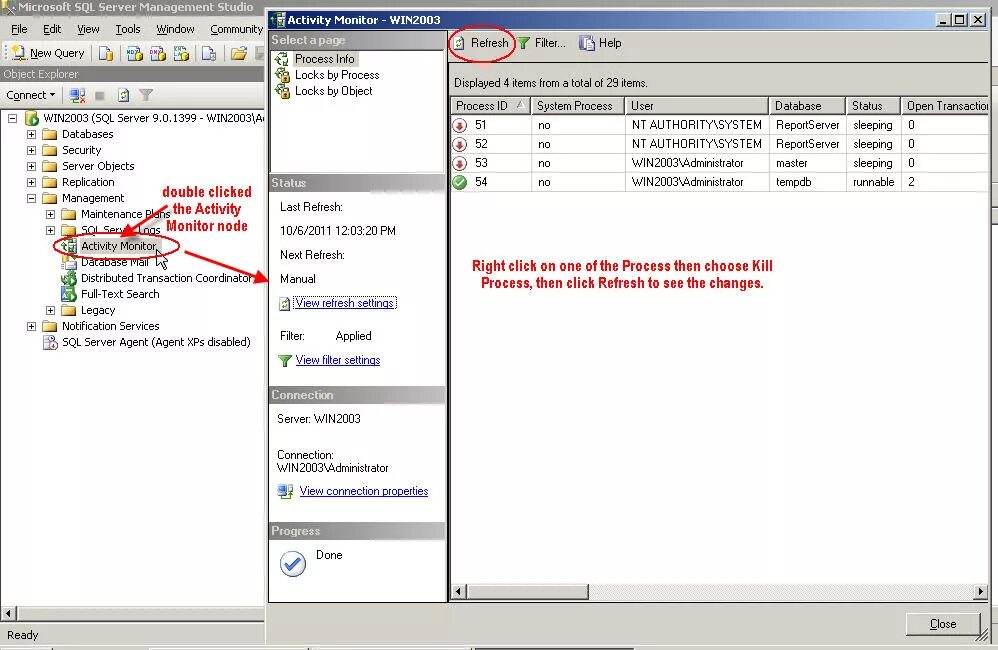
Task: Click the Analysis Services DMX Query icon
Action: (x=158, y=53)
